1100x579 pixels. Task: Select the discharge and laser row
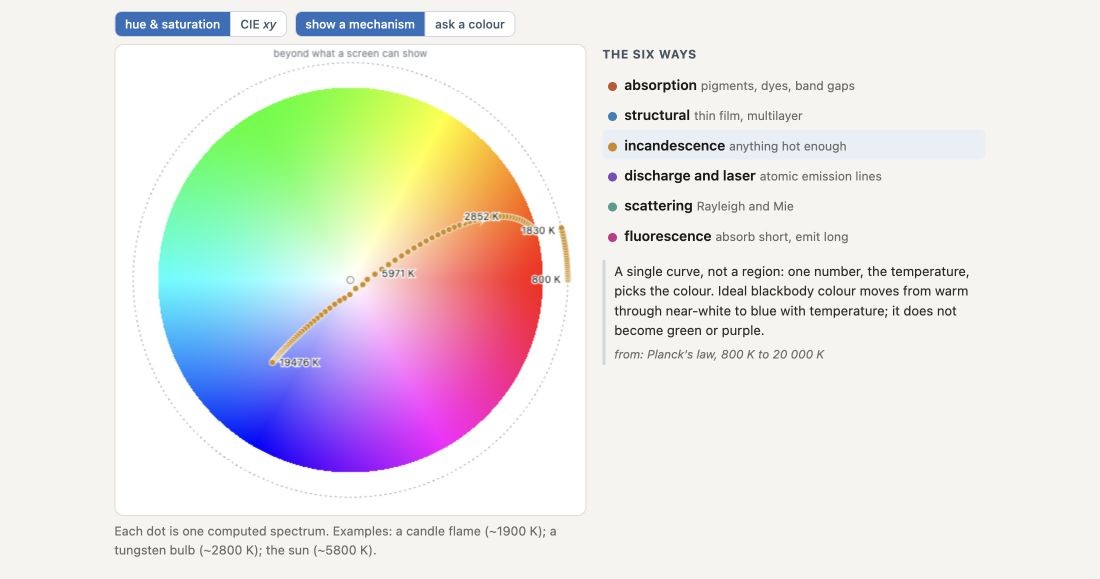click(793, 176)
